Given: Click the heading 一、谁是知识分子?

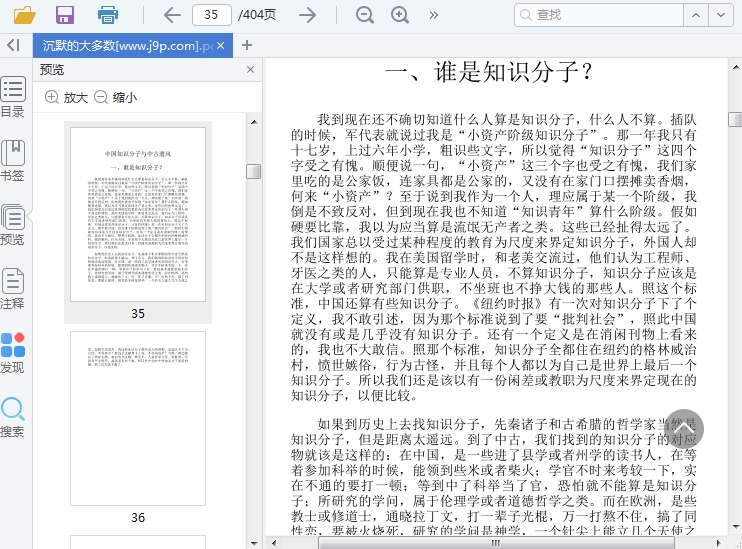Looking at the screenshot, I should [x=490, y=72].
